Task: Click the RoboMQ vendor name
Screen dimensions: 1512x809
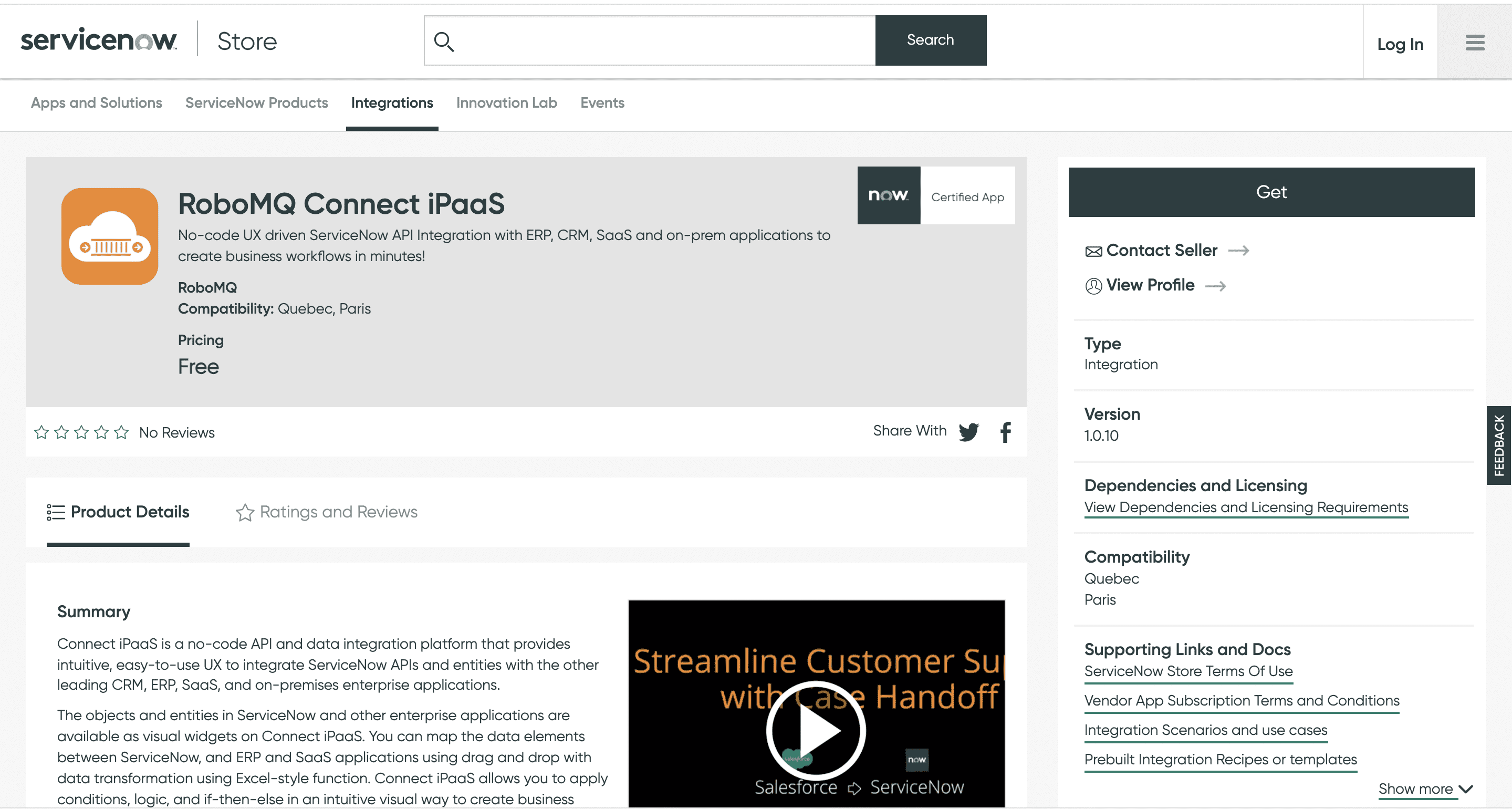Action: click(x=207, y=288)
